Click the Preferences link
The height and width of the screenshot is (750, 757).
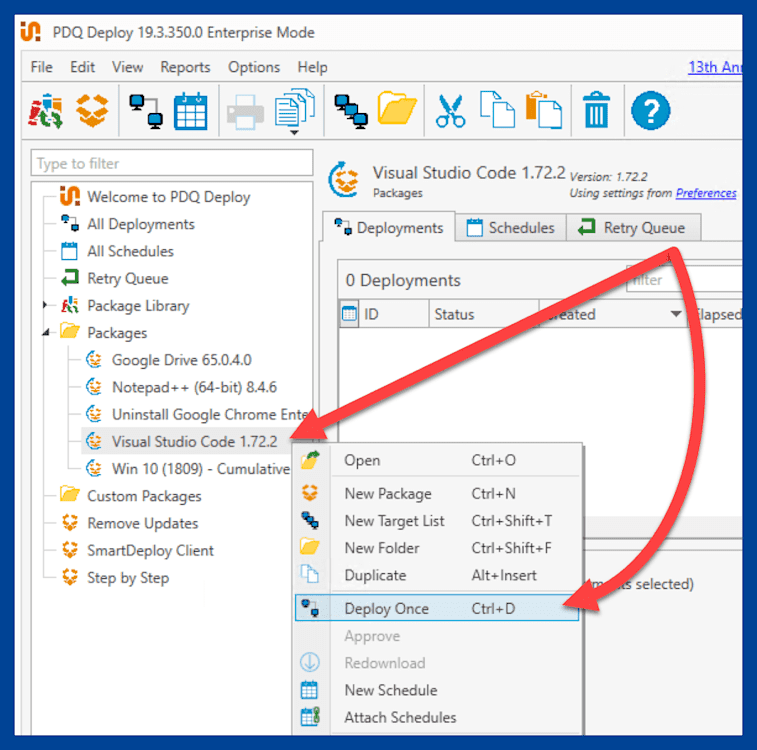pyautogui.click(x=706, y=193)
